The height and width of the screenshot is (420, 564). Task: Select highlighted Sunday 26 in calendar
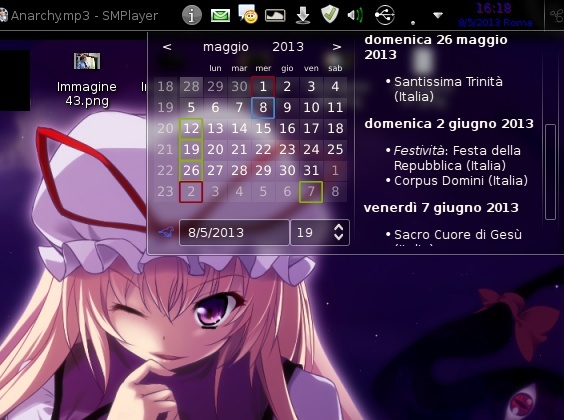[x=191, y=170]
